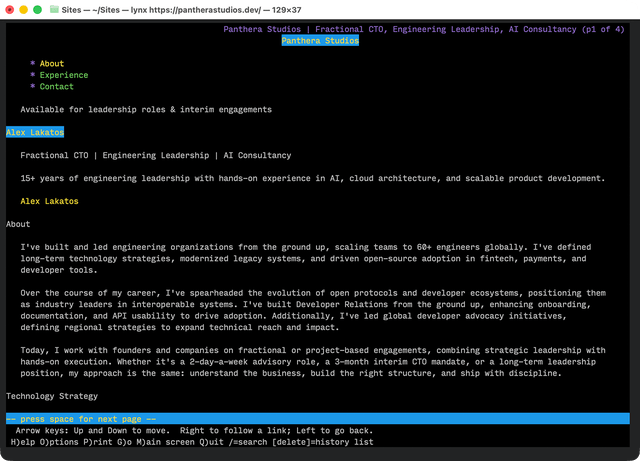This screenshot has height=461, width=640.
Task: Click the highlighted Alex Lakatos heading
Action: 35,132
